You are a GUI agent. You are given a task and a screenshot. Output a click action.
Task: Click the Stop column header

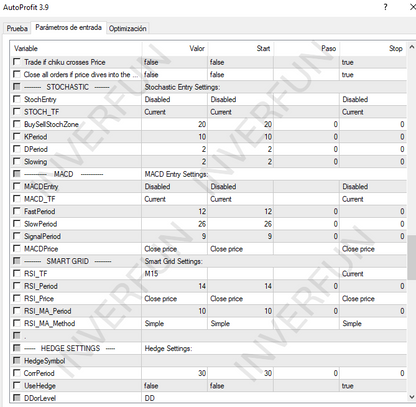point(373,49)
